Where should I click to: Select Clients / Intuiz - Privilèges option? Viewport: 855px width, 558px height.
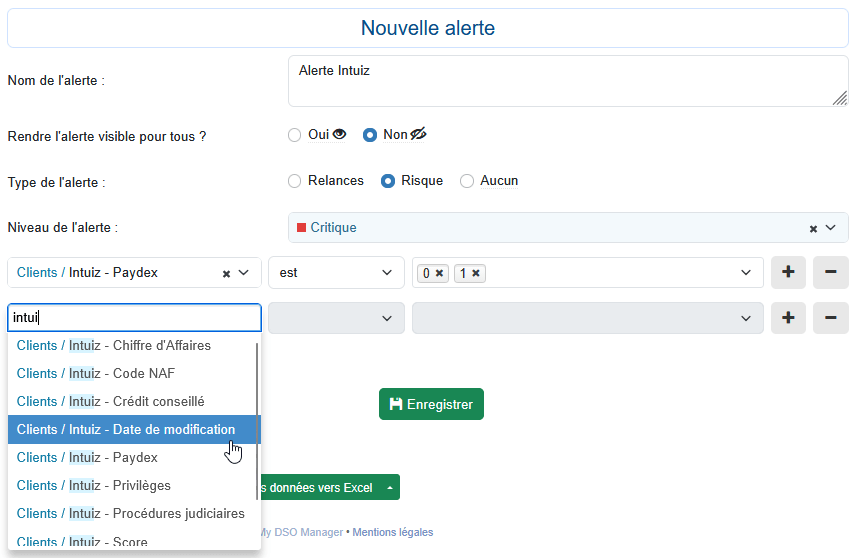(x=134, y=485)
